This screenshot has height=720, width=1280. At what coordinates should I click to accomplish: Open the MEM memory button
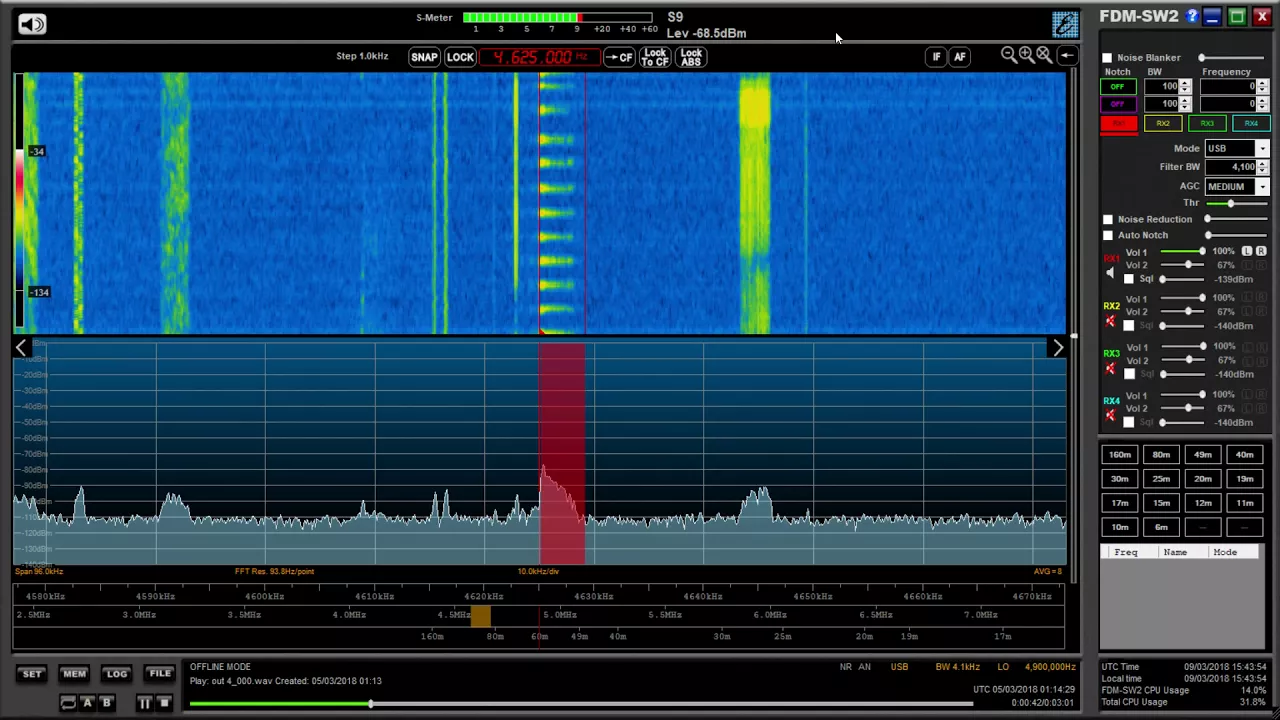[74, 674]
